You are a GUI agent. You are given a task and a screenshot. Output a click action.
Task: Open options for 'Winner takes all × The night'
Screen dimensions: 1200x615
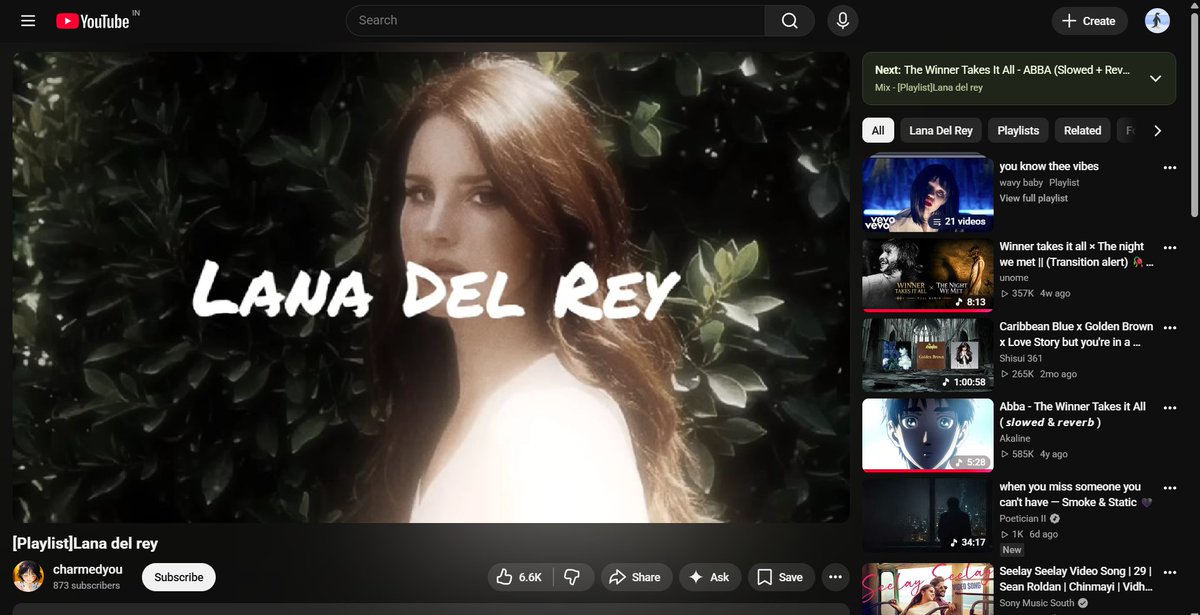(1170, 248)
